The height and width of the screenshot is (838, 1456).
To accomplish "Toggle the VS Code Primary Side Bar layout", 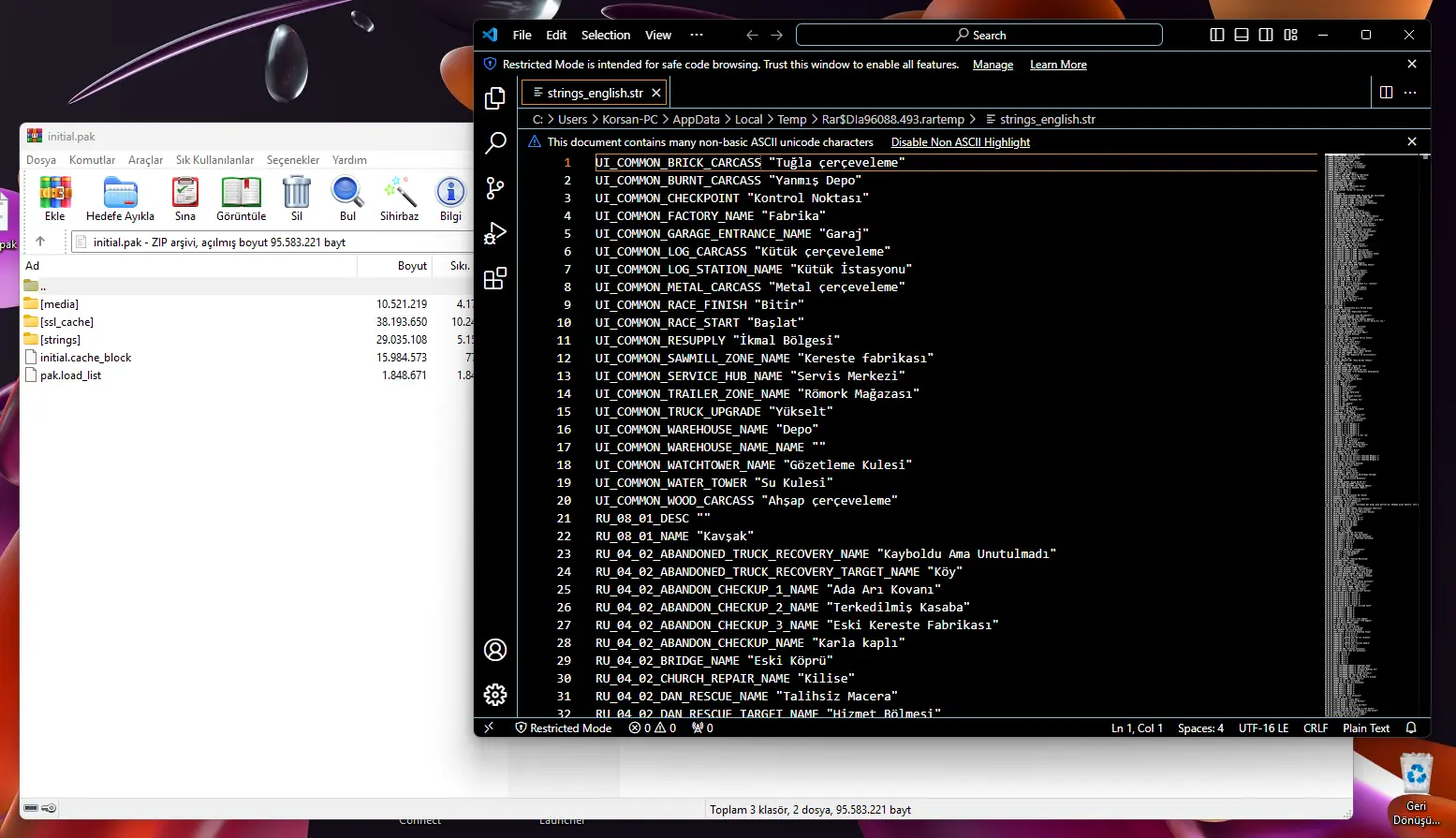I will click(x=1217, y=35).
